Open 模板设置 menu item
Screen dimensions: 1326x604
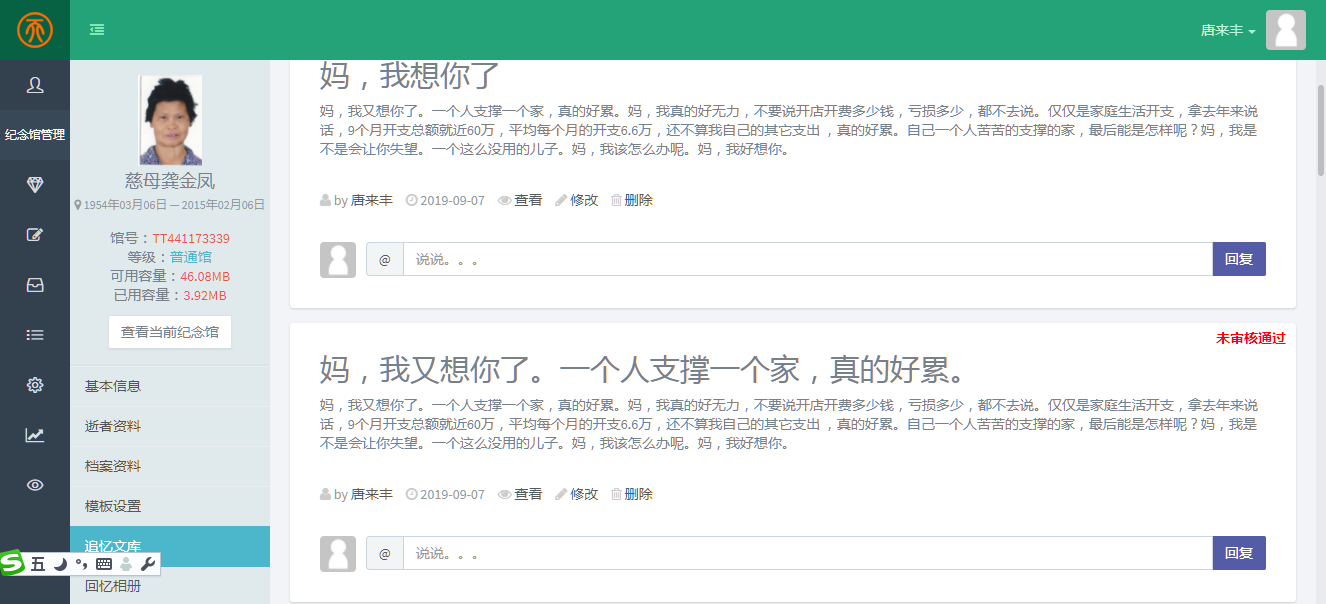click(113, 506)
